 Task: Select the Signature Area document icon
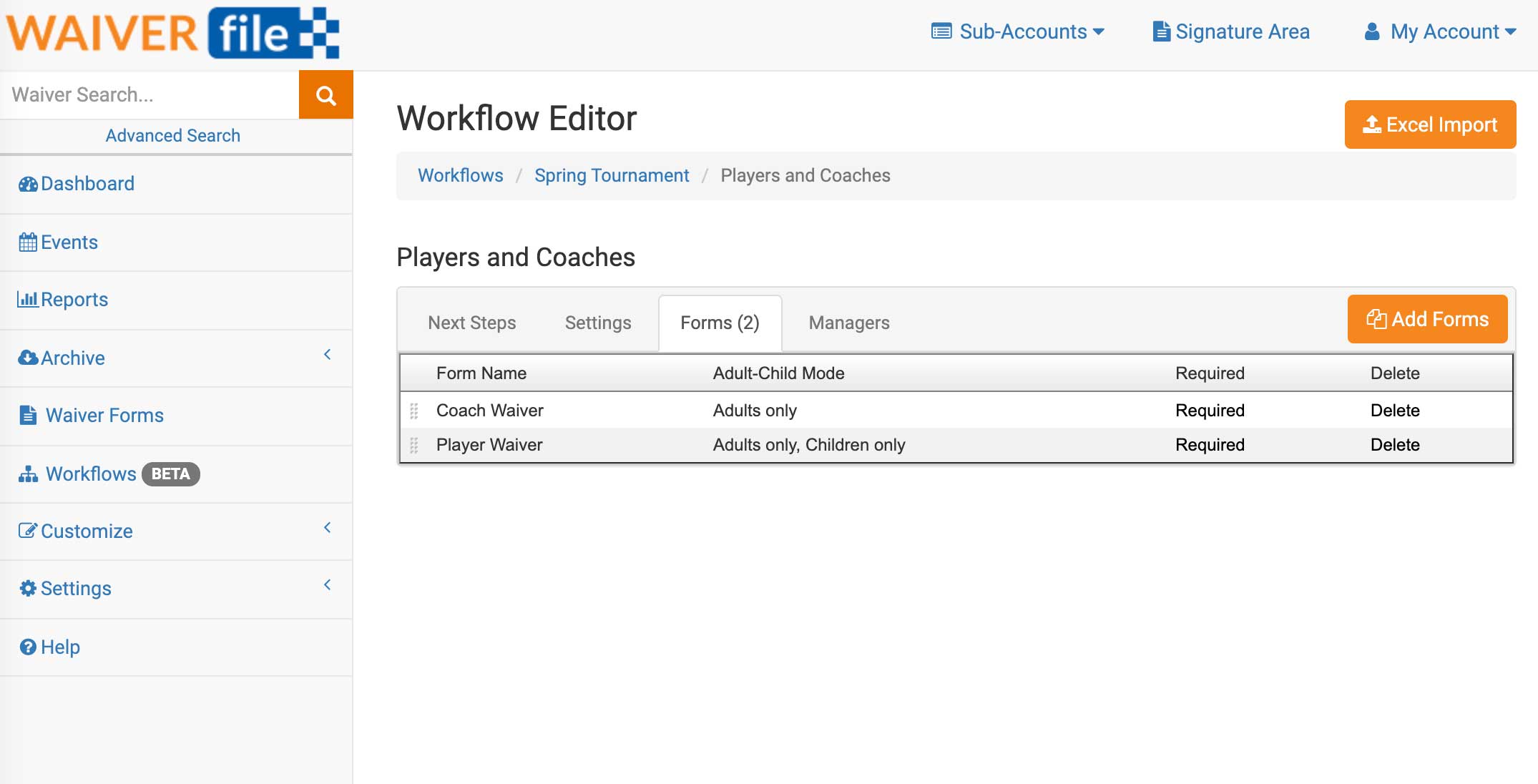(x=1161, y=31)
